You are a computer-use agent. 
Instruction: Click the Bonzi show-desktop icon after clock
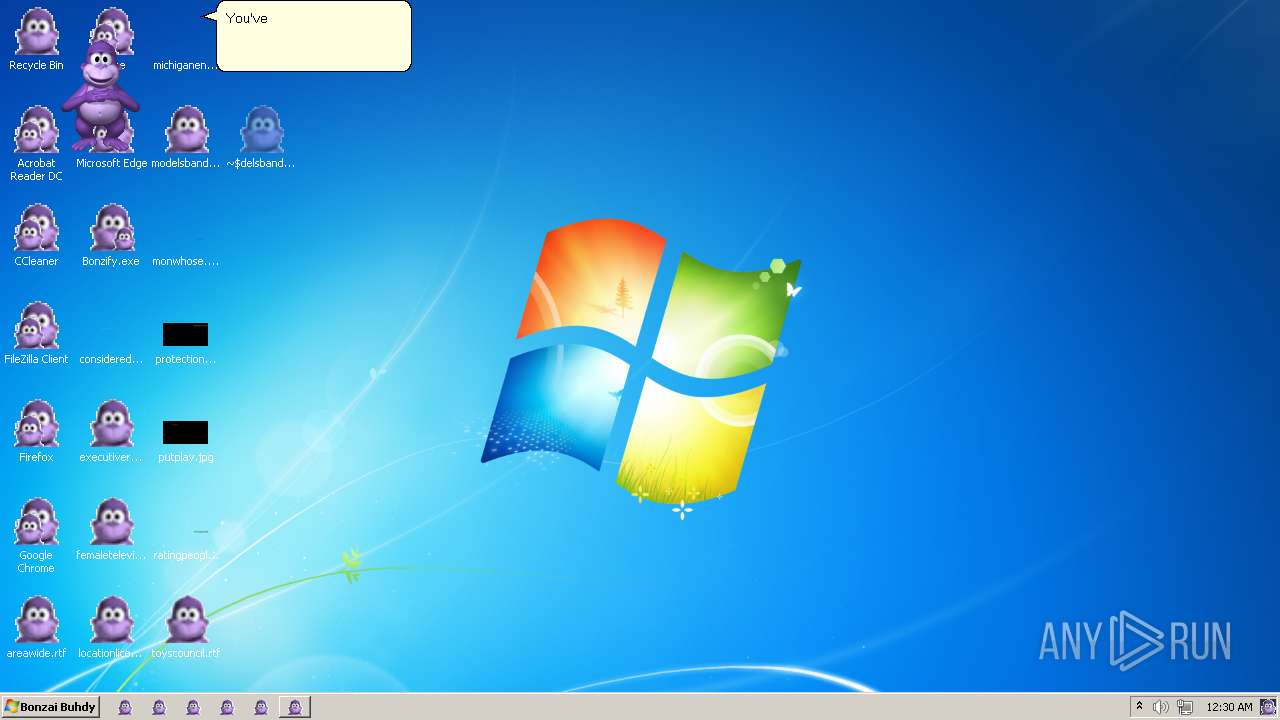[x=1268, y=707]
